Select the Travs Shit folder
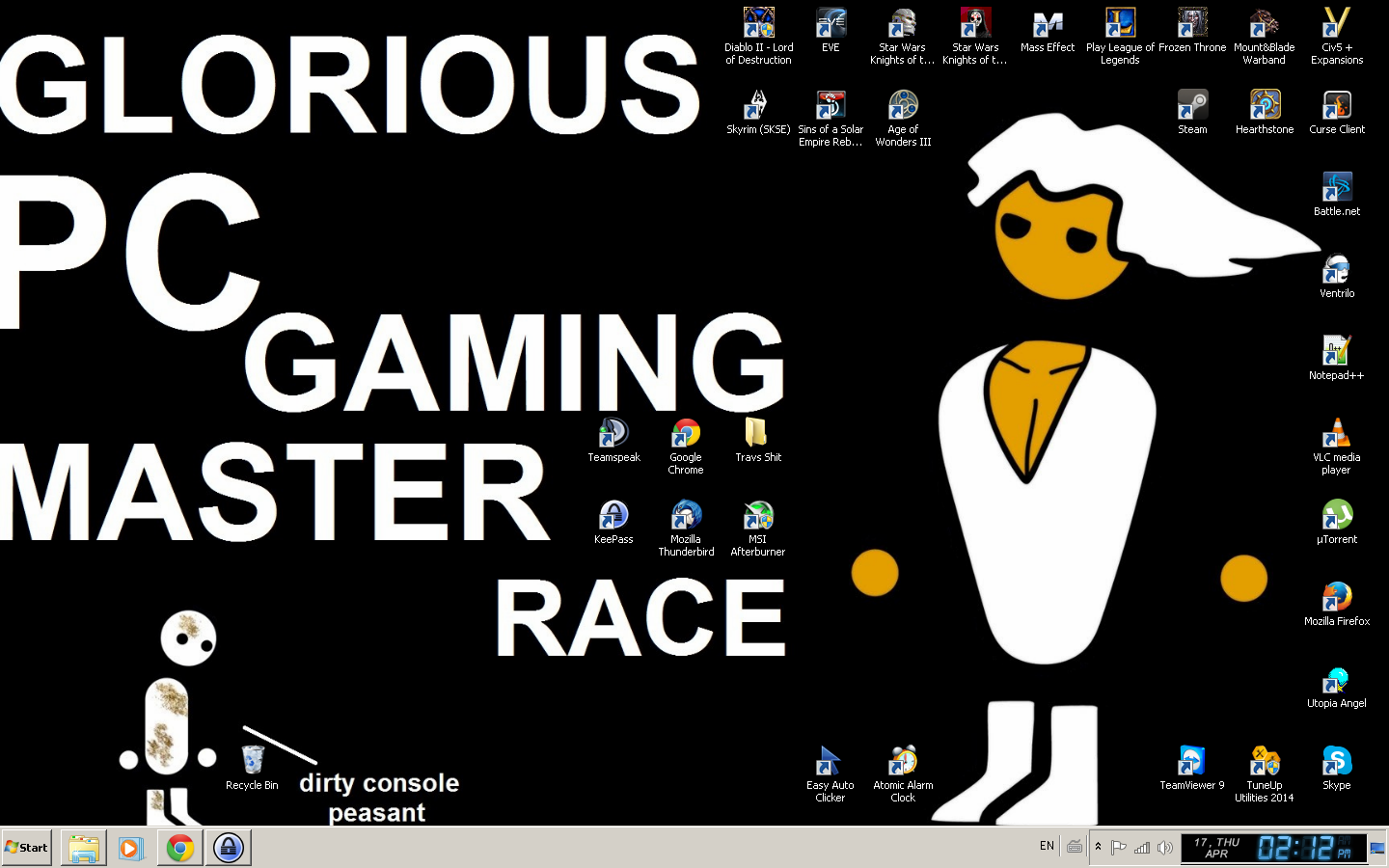 pyautogui.click(x=758, y=440)
